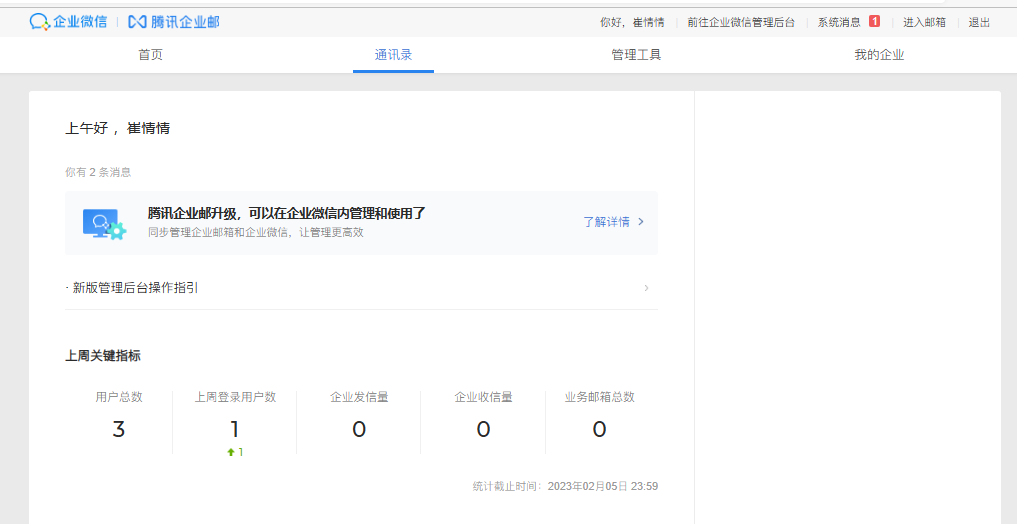1017x524 pixels.
Task: Open 系统消息 in the top bar
Action: coord(839,22)
